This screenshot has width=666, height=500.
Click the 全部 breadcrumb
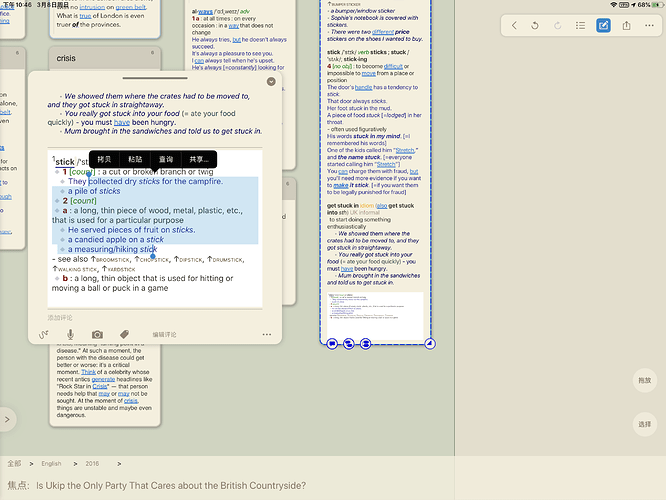point(14,463)
